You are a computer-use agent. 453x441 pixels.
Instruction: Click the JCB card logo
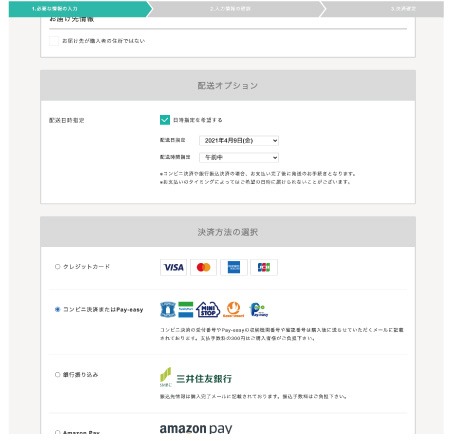pyautogui.click(x=264, y=267)
